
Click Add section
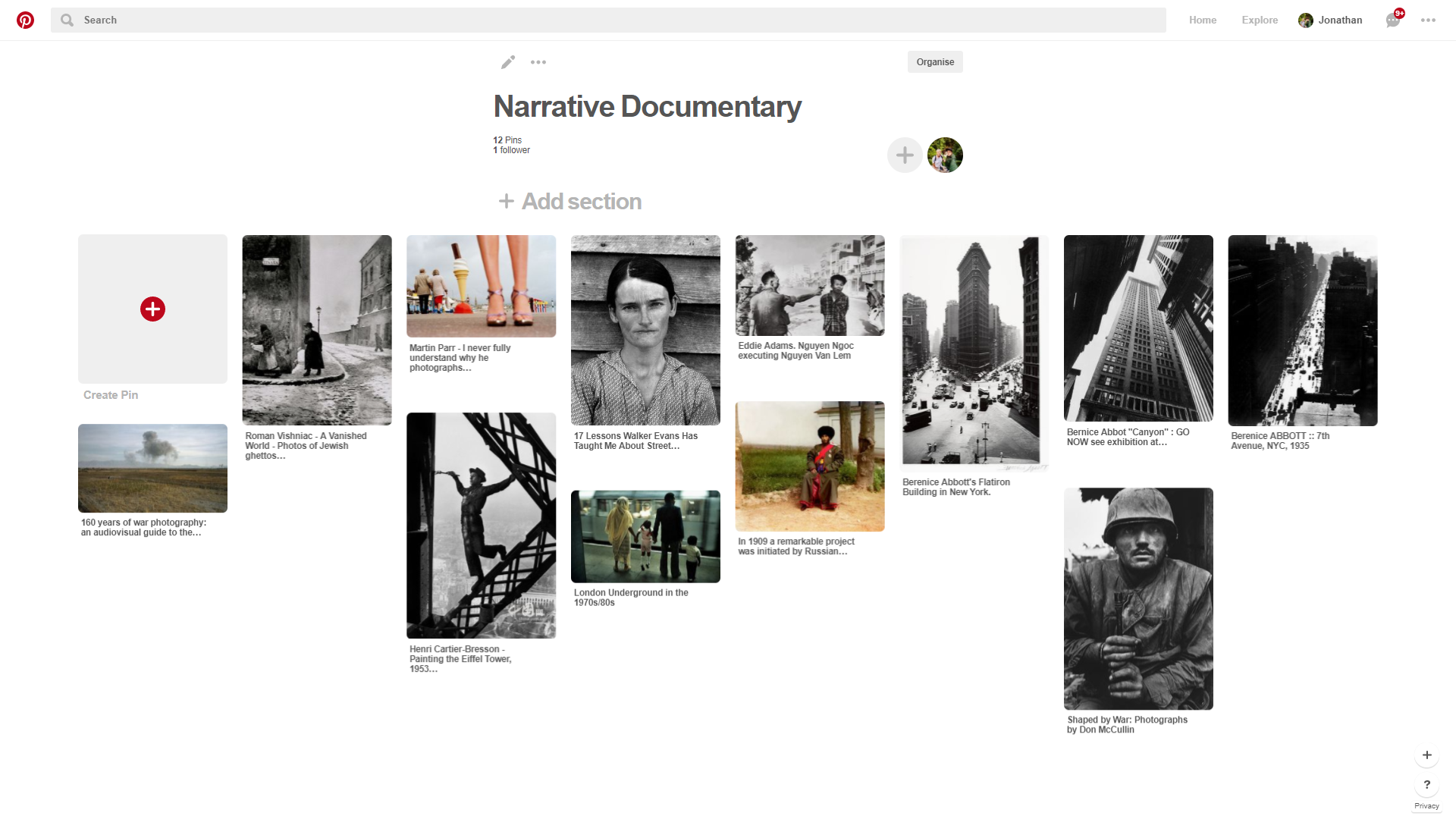tap(570, 202)
